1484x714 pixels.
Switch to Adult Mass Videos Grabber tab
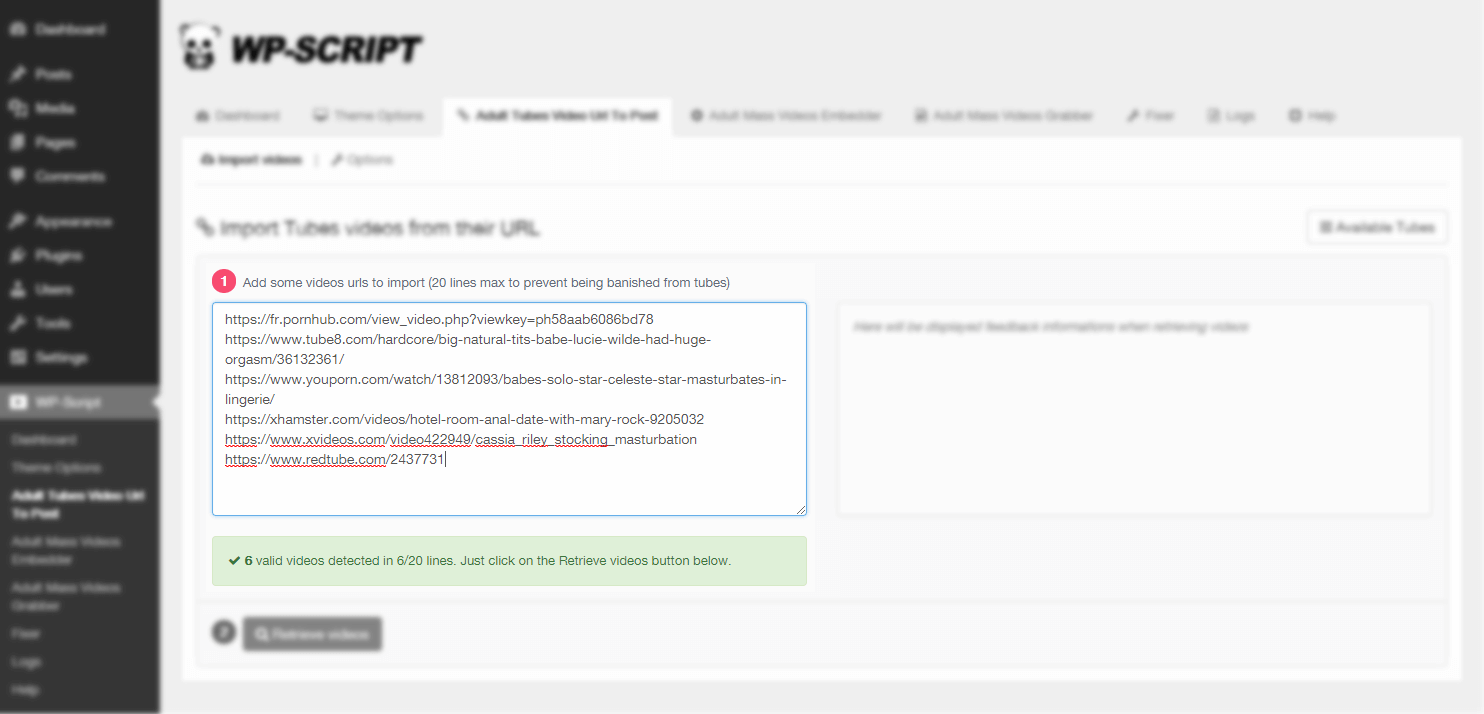1004,116
